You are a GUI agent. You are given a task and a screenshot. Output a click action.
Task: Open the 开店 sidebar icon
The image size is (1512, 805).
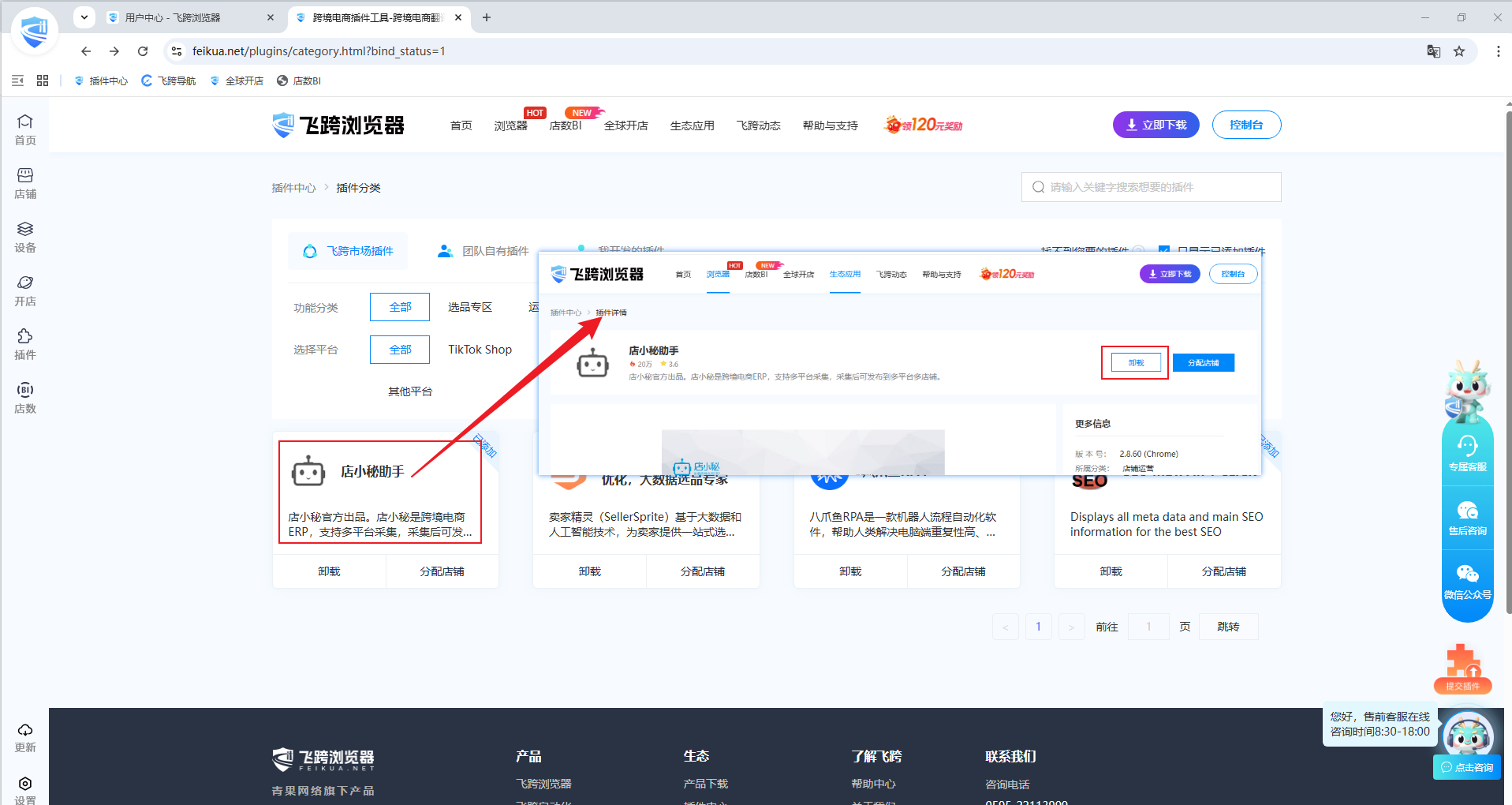pos(25,290)
